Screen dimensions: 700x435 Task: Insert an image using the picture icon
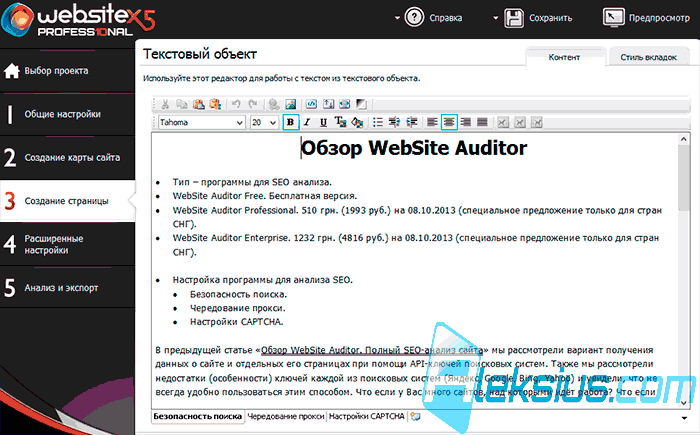coord(291,105)
